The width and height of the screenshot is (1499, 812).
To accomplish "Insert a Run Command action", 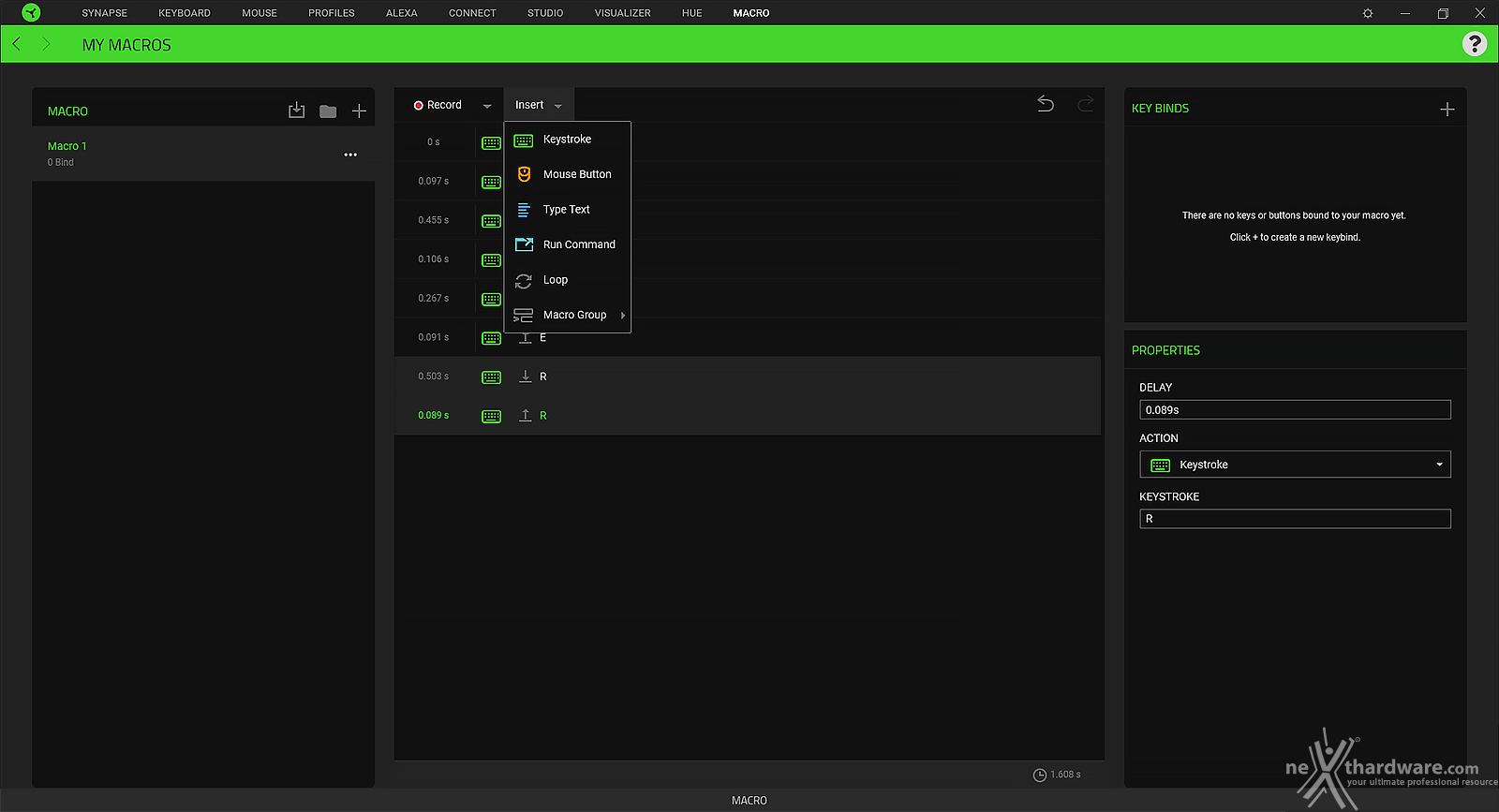I will 568,244.
